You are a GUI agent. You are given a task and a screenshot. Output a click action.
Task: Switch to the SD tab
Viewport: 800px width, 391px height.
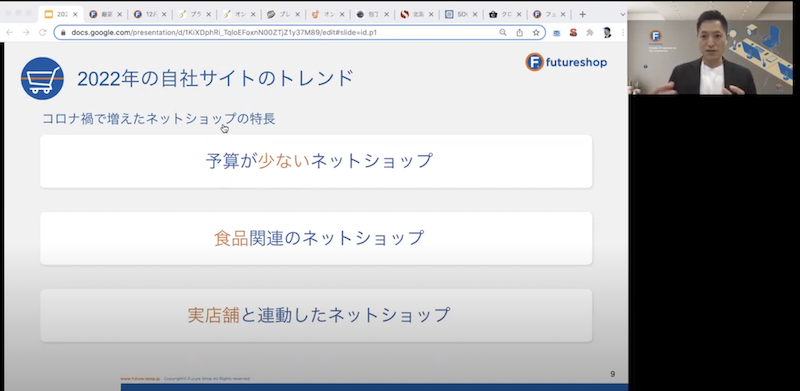click(461, 14)
